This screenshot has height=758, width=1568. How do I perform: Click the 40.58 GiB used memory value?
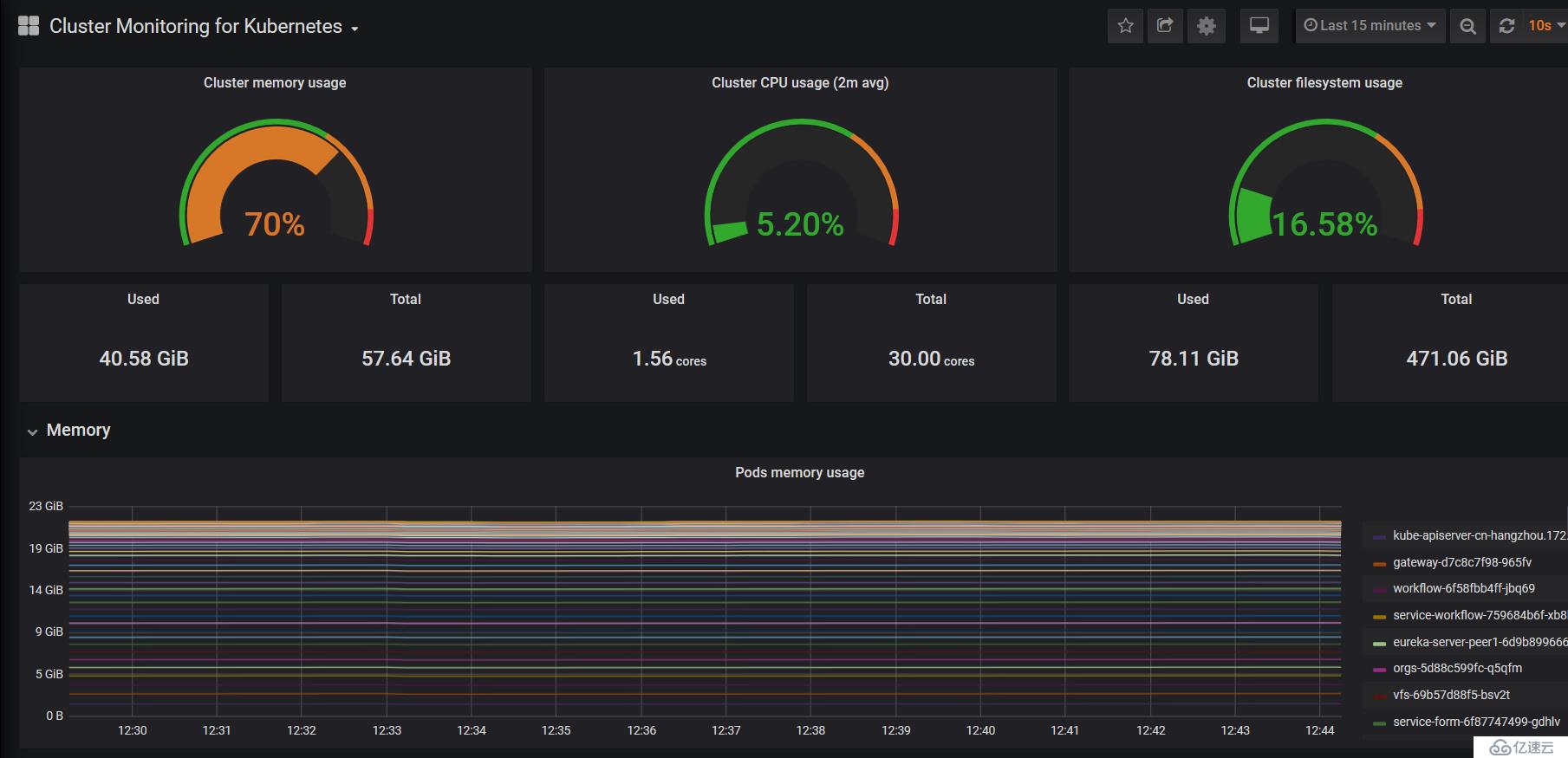pyautogui.click(x=144, y=359)
